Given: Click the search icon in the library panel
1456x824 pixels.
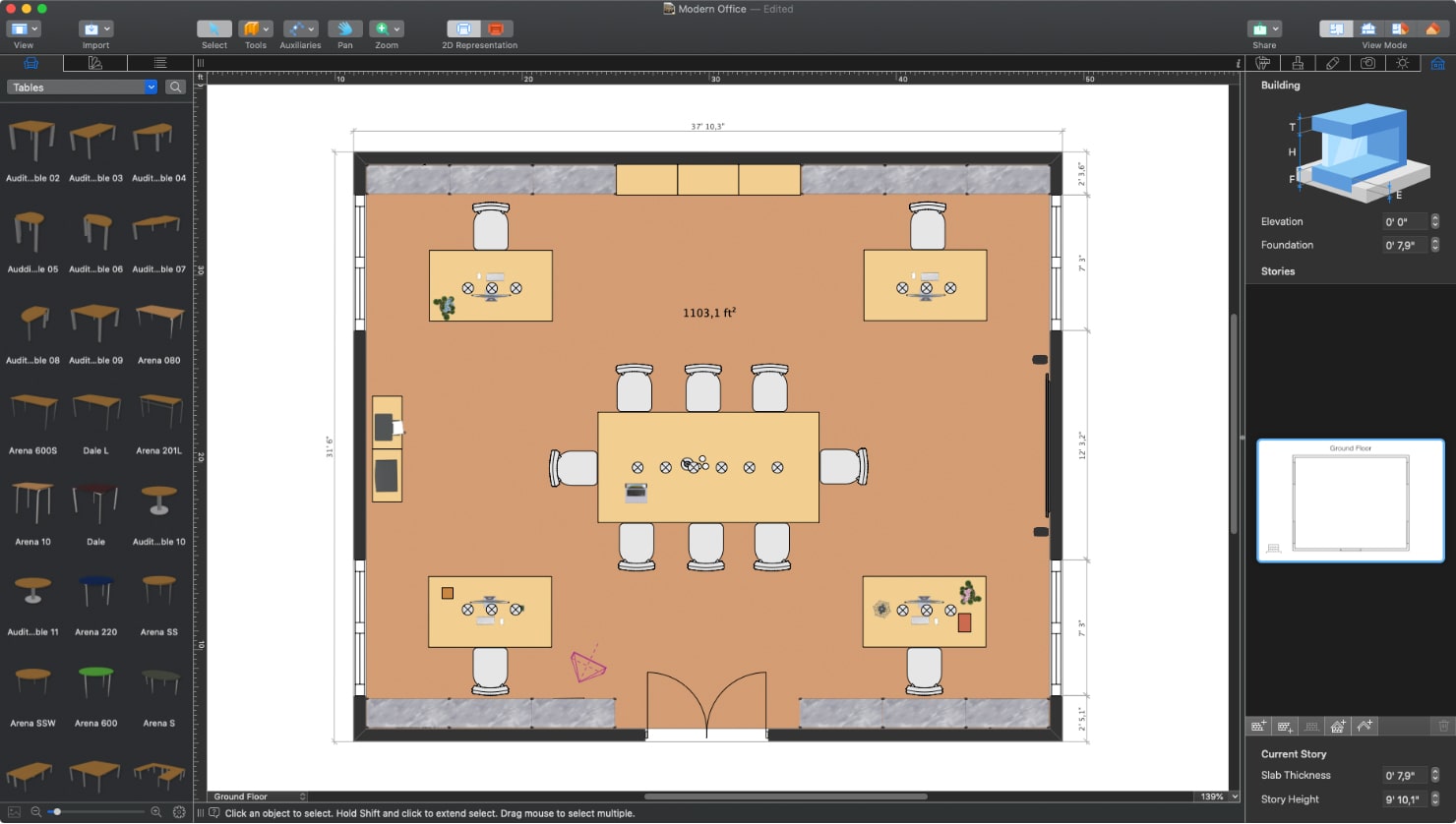Looking at the screenshot, I should [175, 87].
